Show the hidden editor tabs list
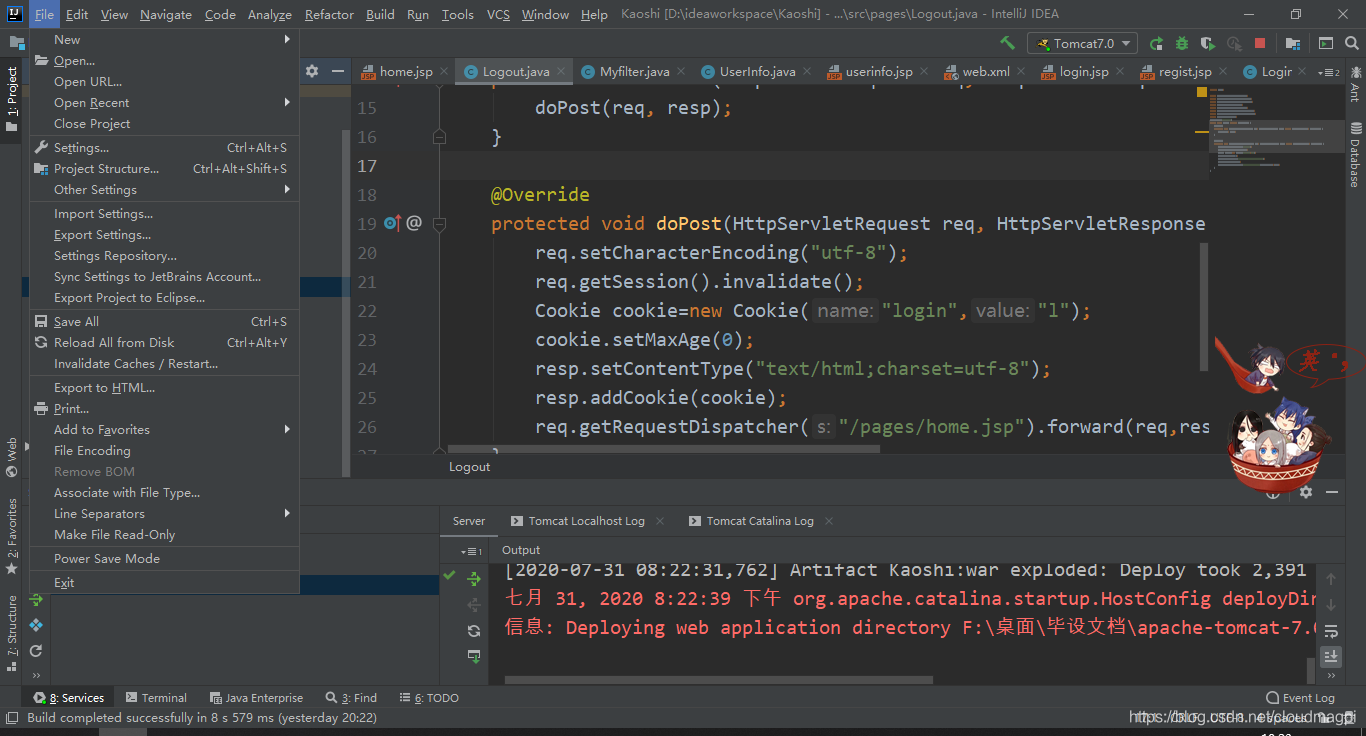Viewport: 1366px width, 736px height. [x=1329, y=72]
